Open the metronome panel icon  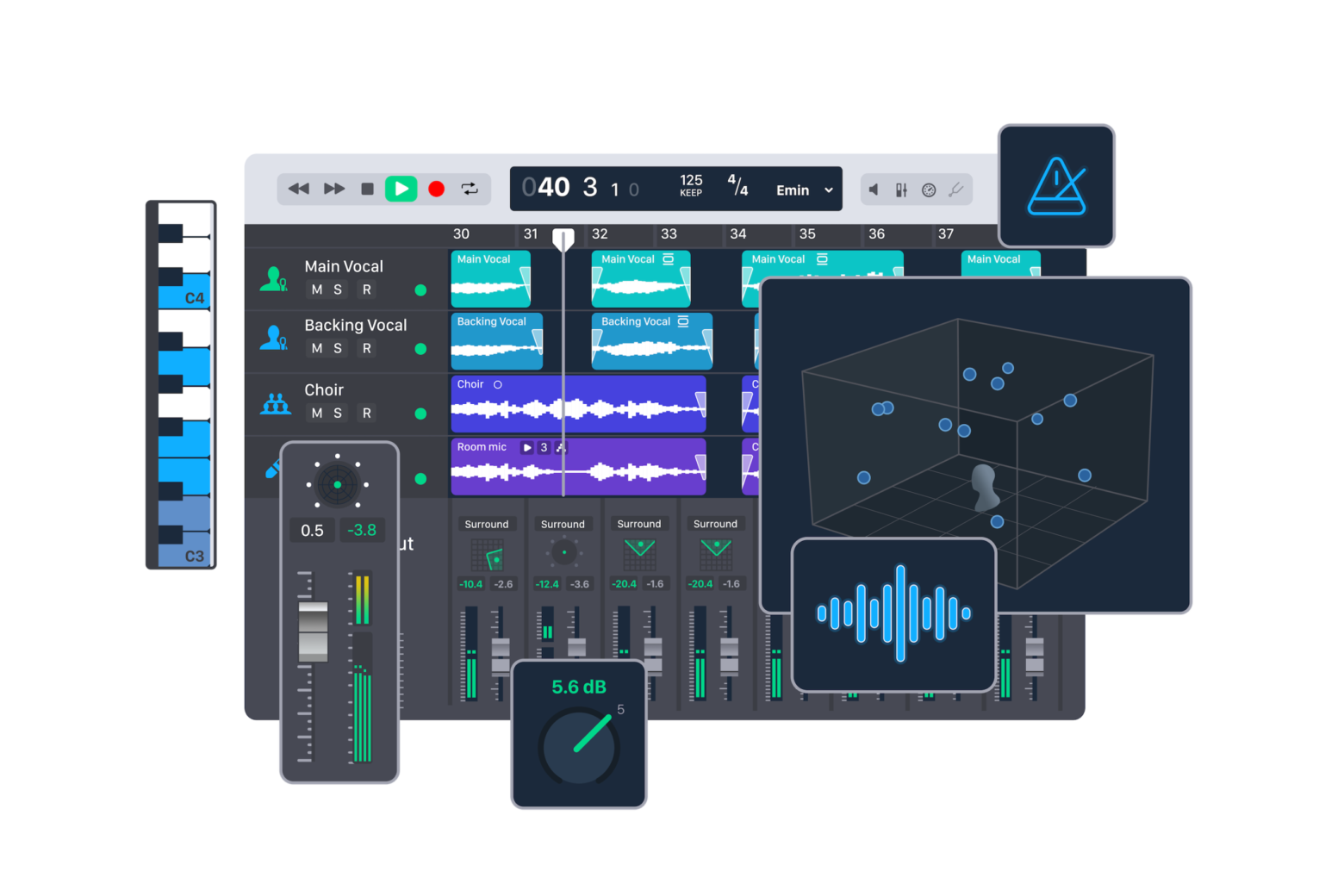pos(1056,186)
